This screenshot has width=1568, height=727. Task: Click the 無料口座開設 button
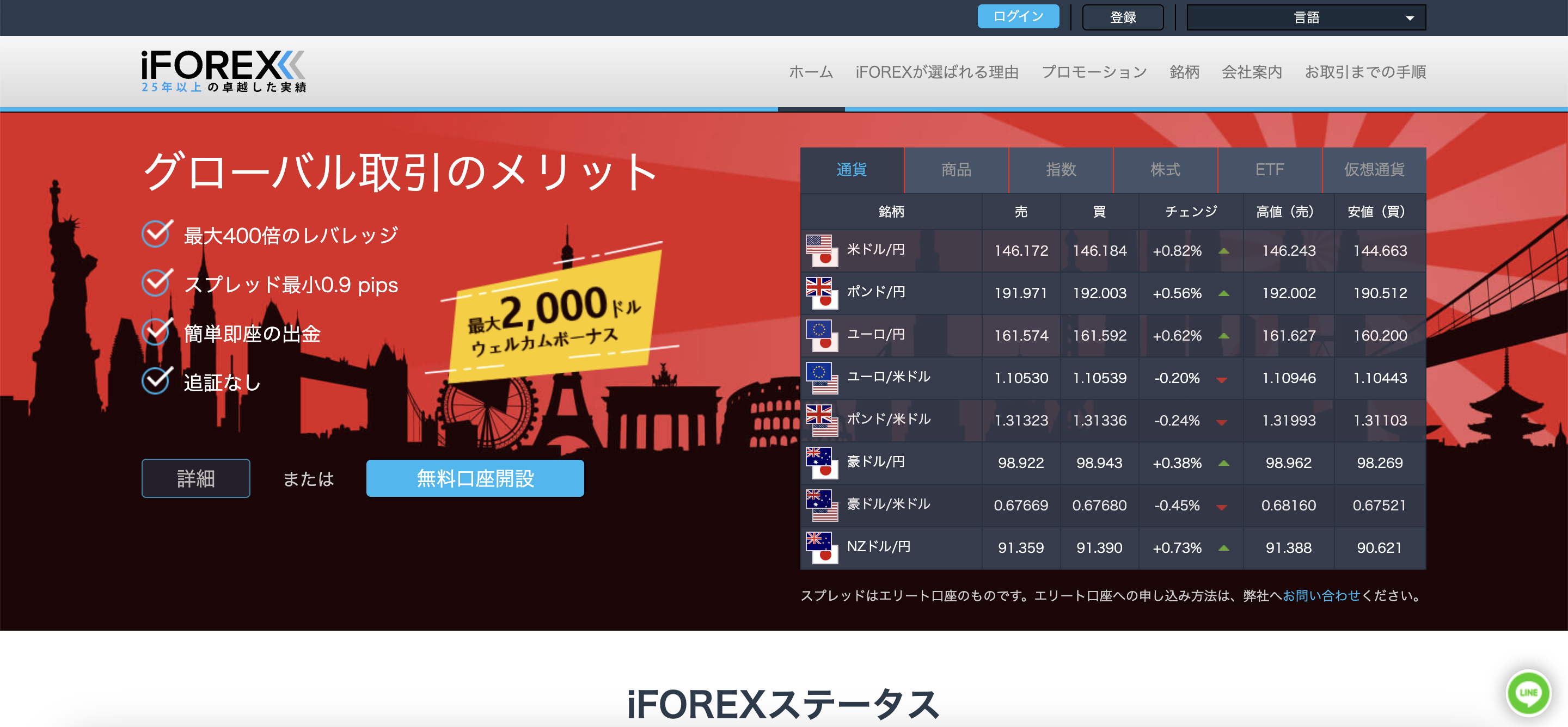pyautogui.click(x=475, y=478)
